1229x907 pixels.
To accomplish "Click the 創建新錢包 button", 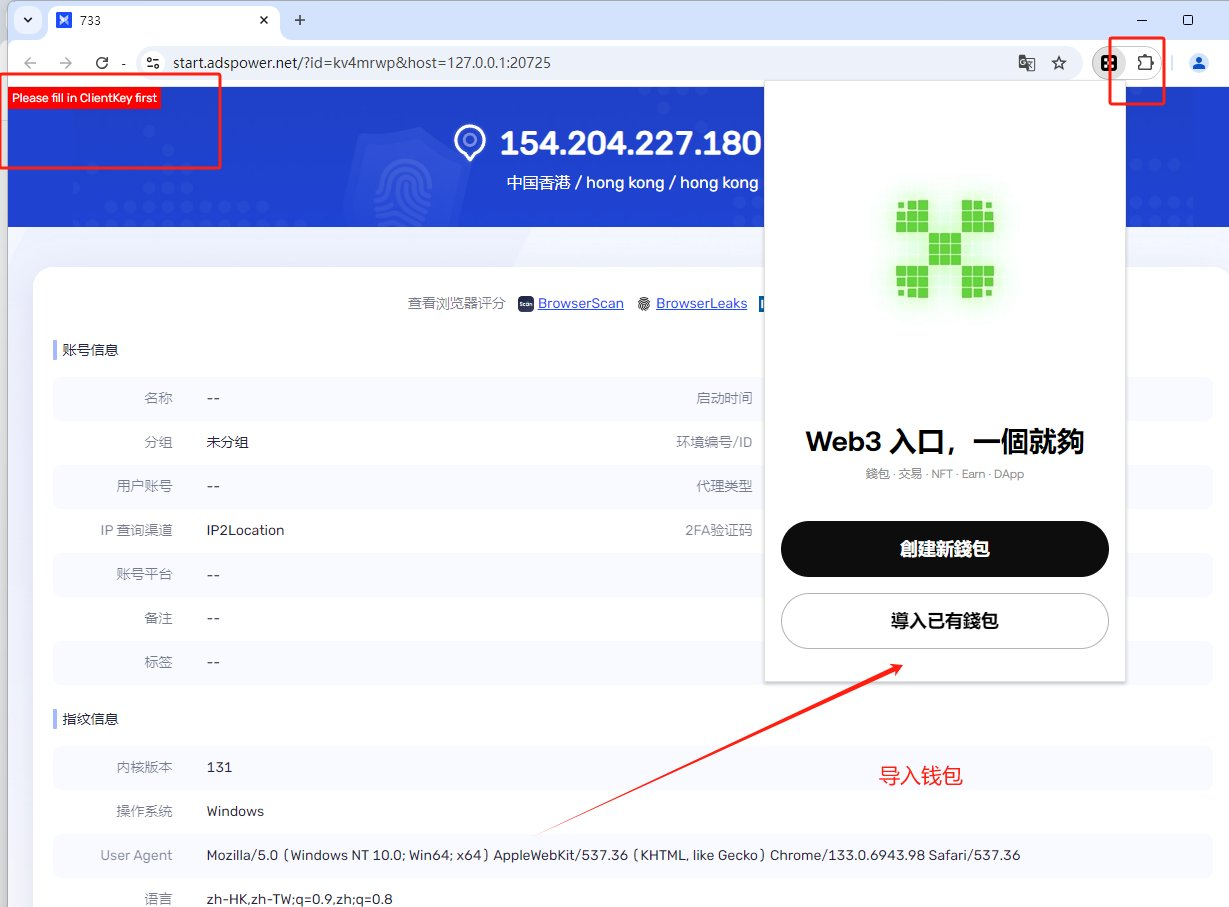I will (x=945, y=549).
